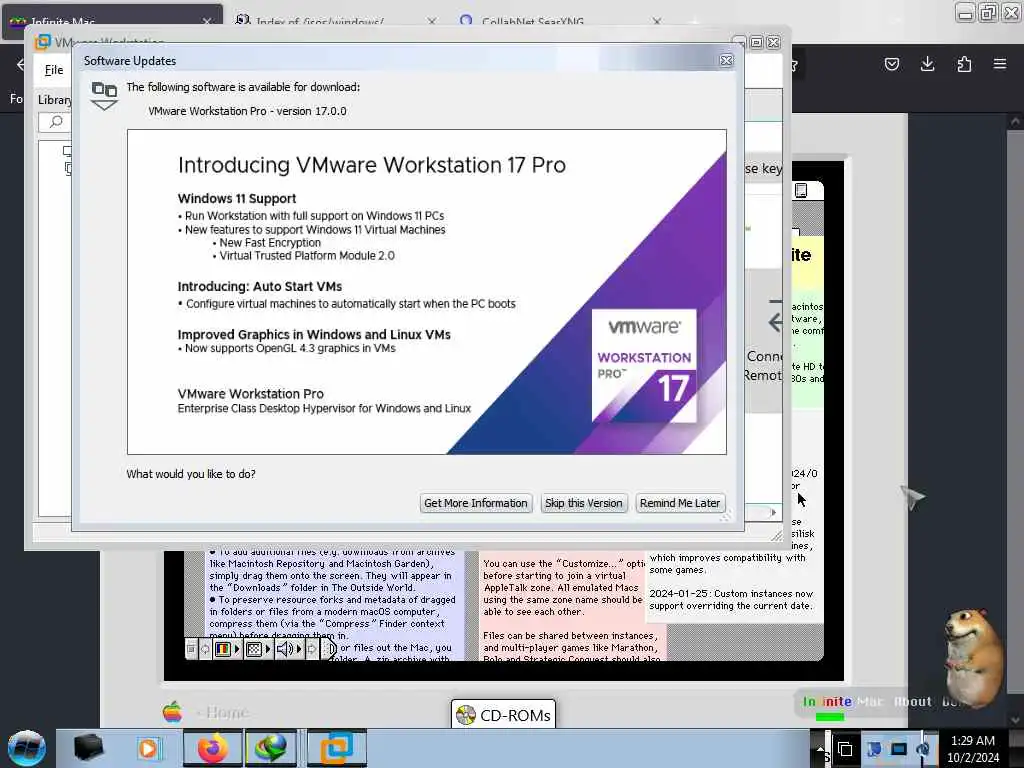
Task: Click the volume tray icon
Action: [923, 749]
